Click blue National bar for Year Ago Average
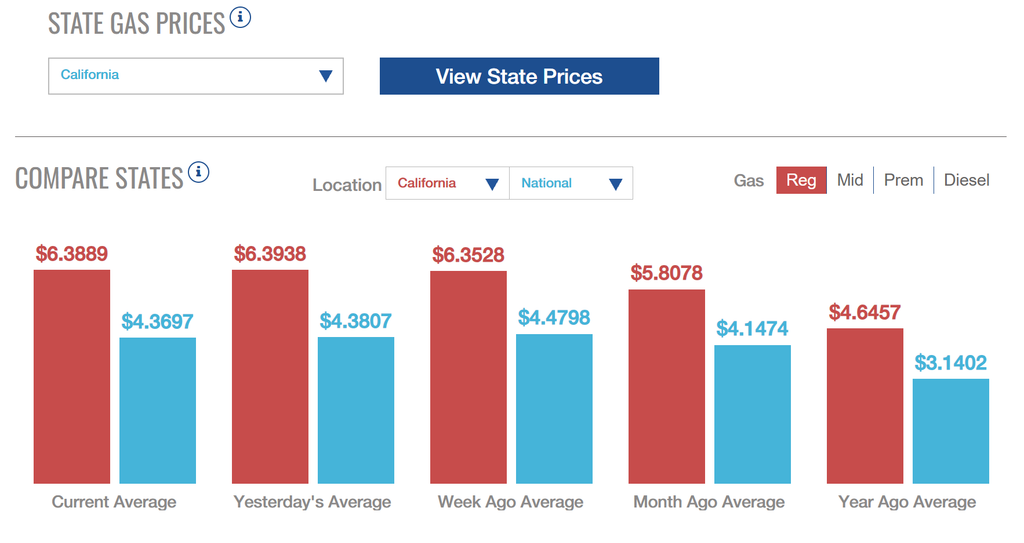This screenshot has height=543, width=1024. (951, 431)
